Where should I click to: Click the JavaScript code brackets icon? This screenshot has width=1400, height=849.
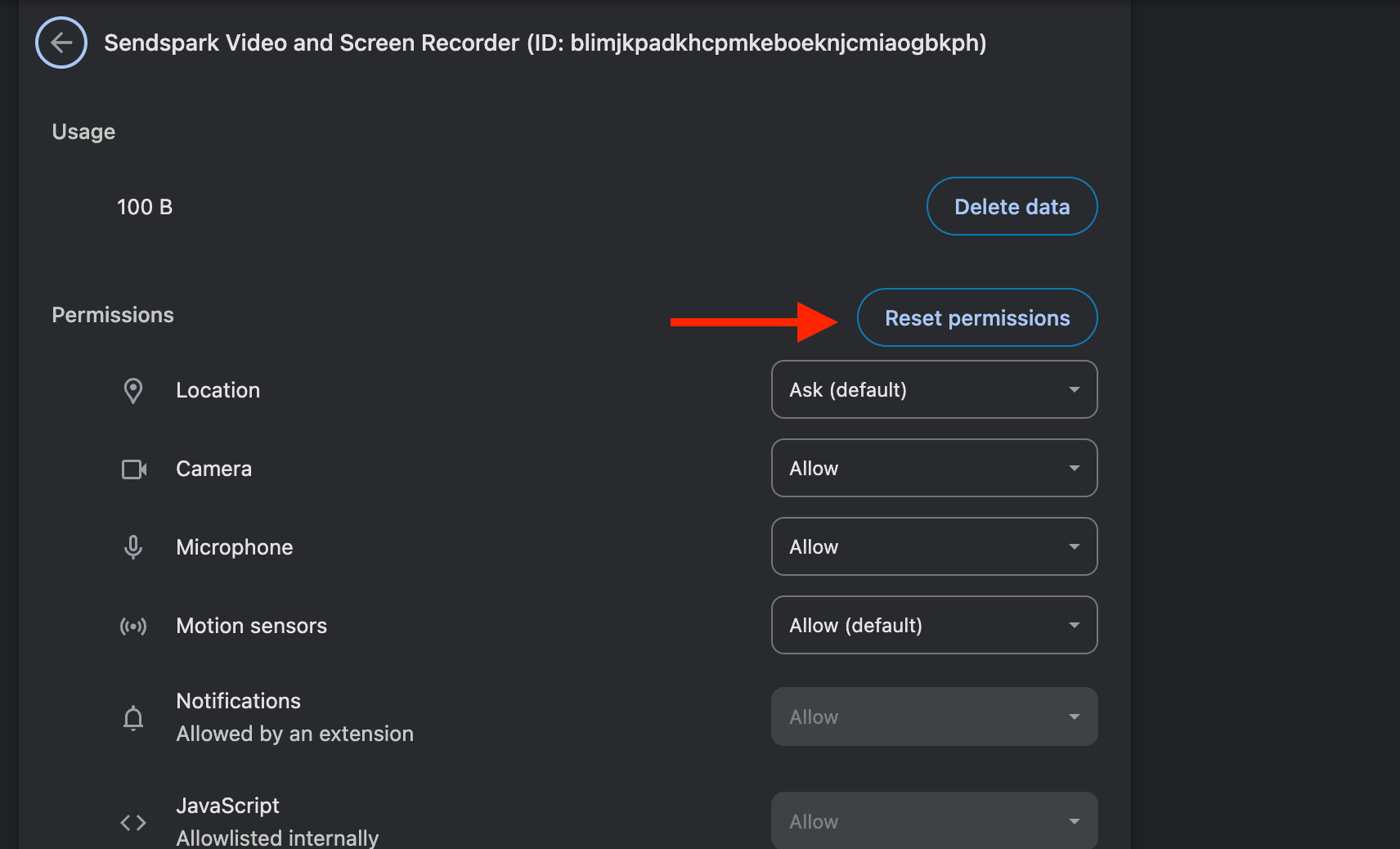pos(133,822)
